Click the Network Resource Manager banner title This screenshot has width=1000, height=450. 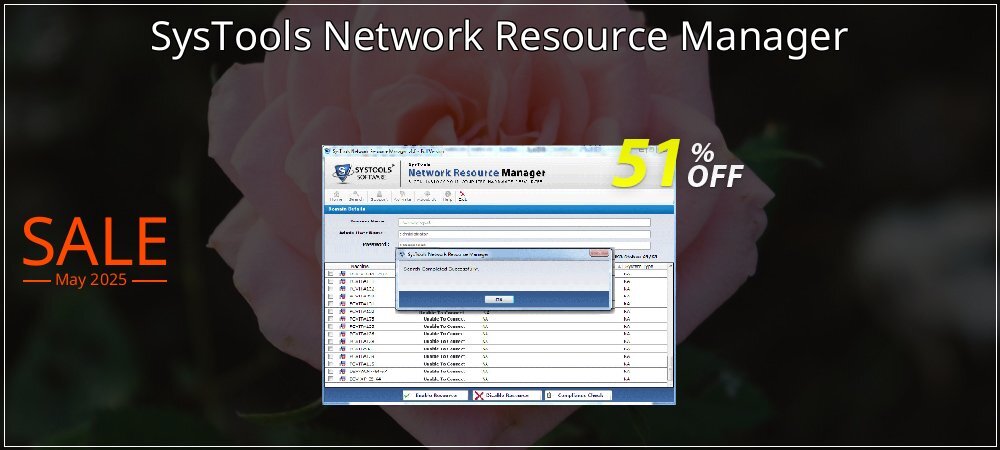476,173
